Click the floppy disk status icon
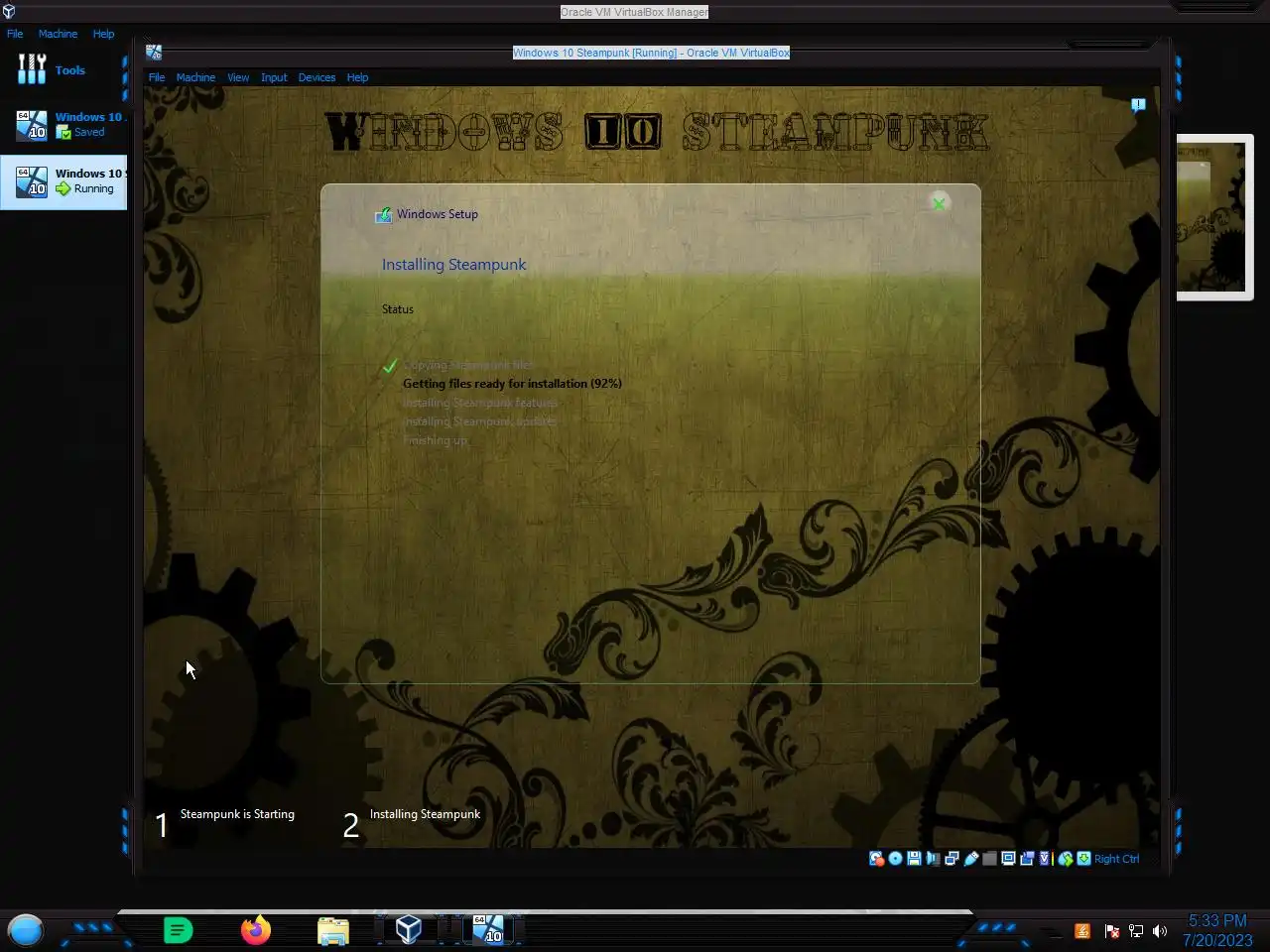Screen dimensions: 1270x952 pos(914,859)
